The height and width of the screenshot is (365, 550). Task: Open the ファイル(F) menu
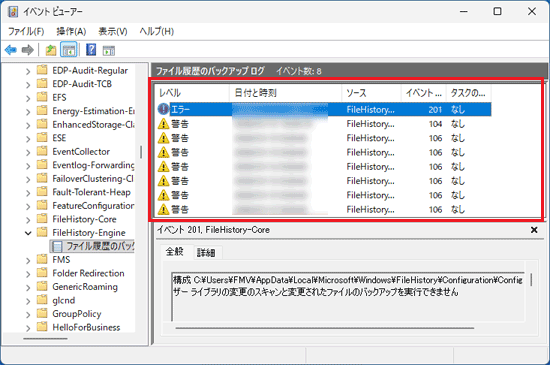[26, 32]
